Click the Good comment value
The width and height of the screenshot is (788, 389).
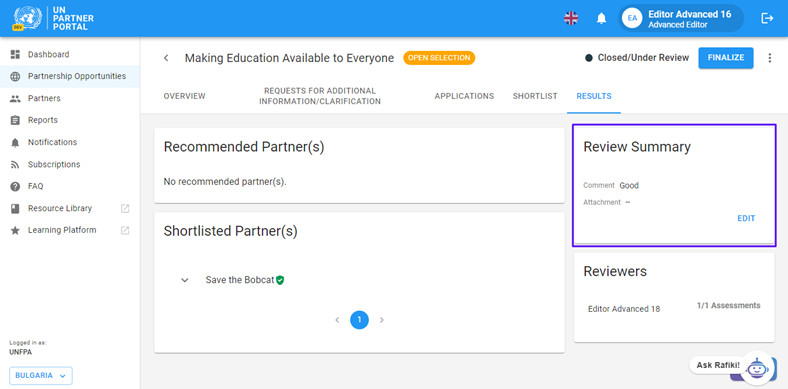coord(629,185)
